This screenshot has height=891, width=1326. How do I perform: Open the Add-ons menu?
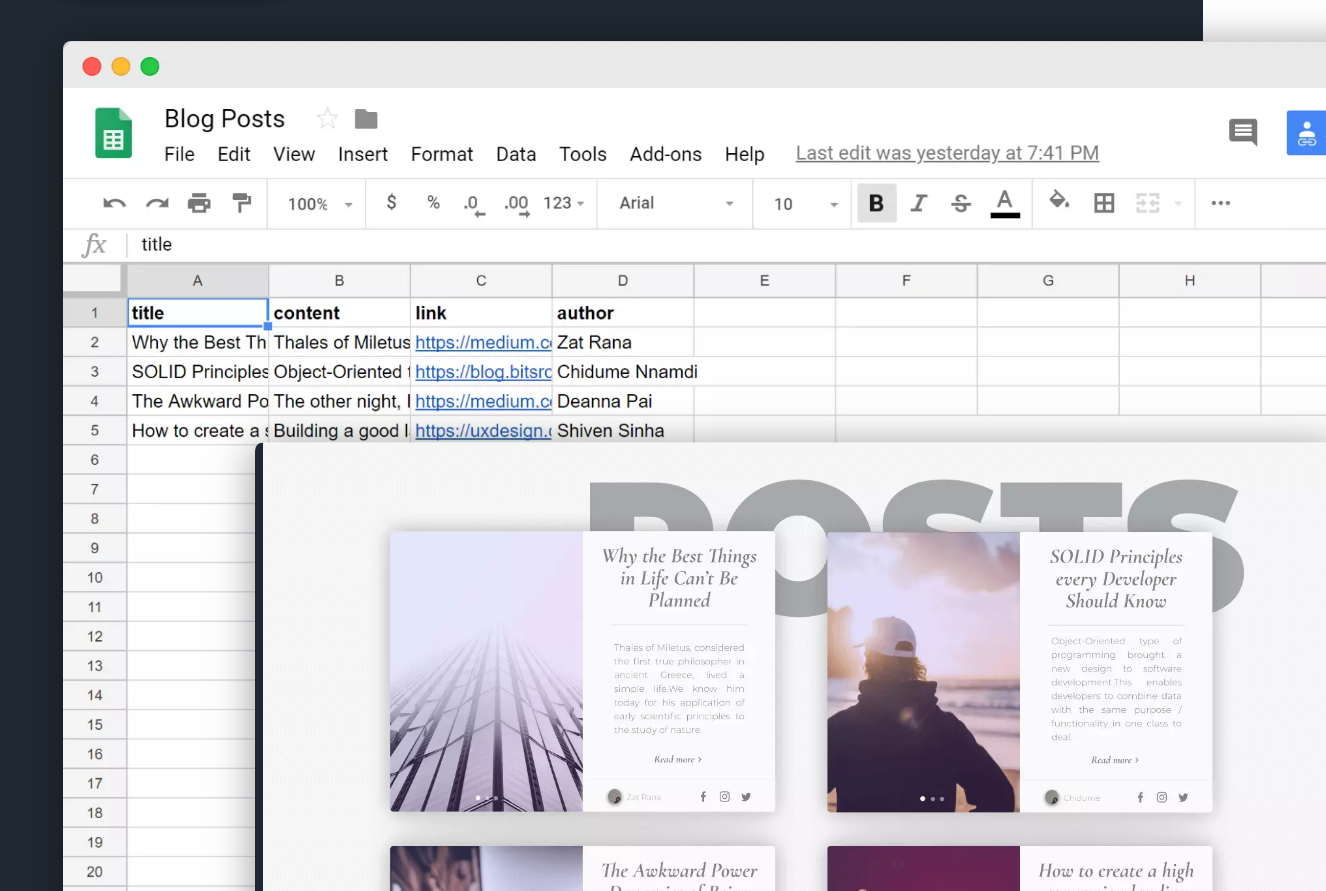pos(666,154)
